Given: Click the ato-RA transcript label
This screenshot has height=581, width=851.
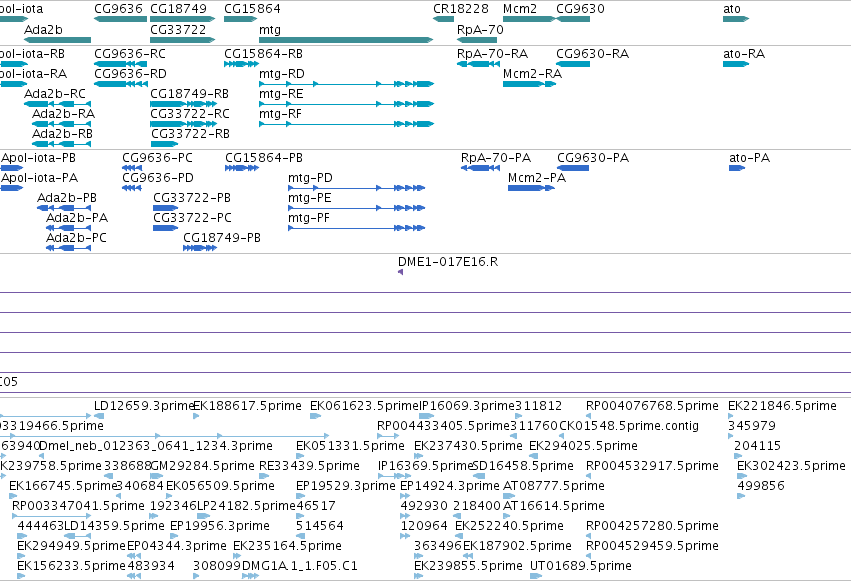Looking at the screenshot, I should (x=744, y=54).
